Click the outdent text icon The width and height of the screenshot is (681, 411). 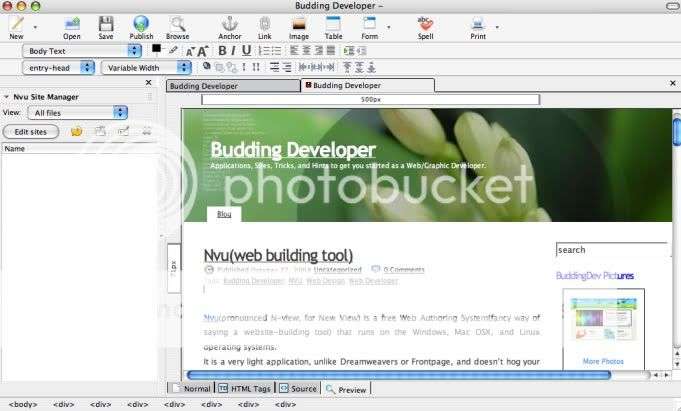click(361, 51)
